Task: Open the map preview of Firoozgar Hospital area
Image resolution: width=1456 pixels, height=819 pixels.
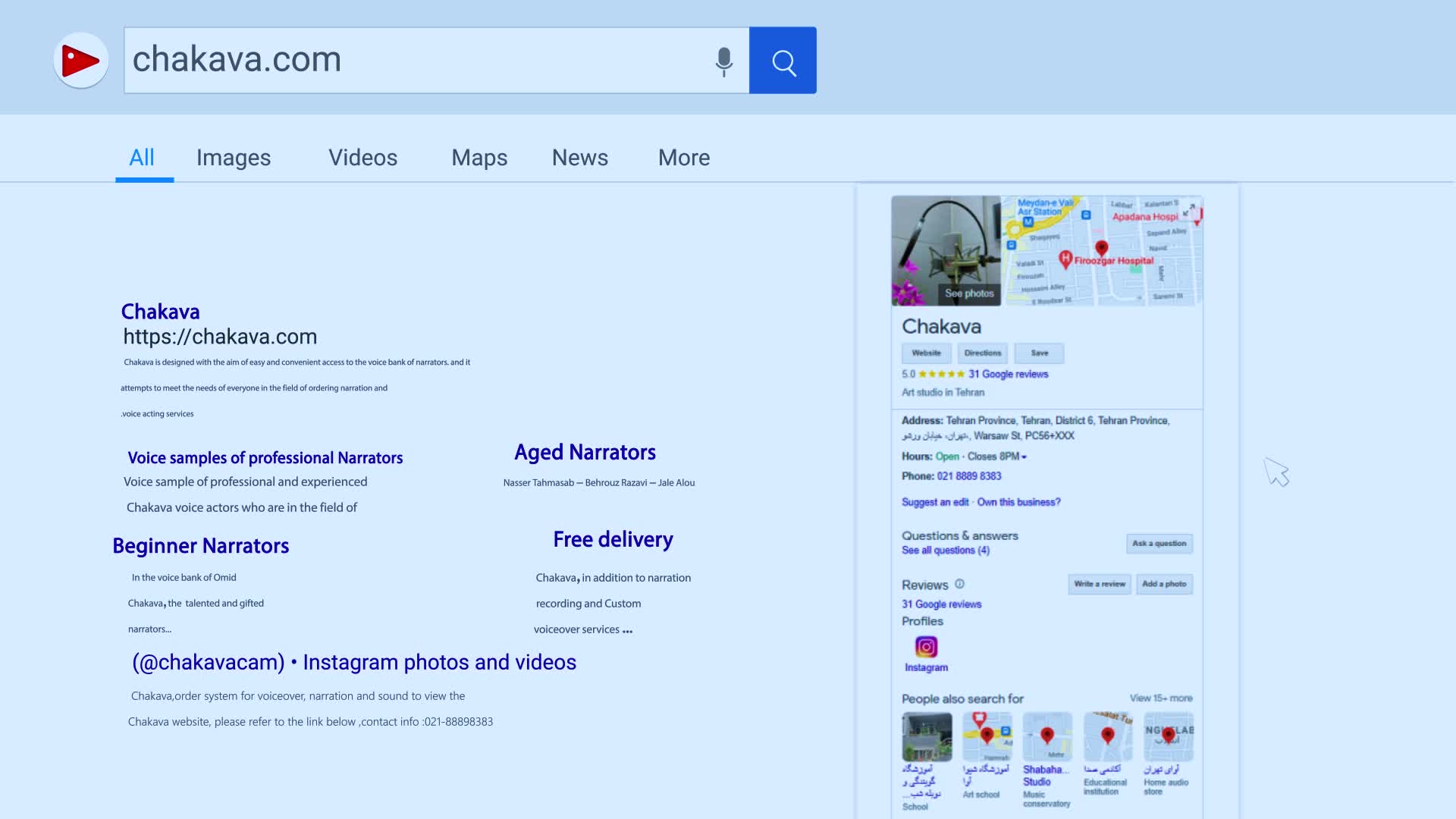Action: [1103, 251]
